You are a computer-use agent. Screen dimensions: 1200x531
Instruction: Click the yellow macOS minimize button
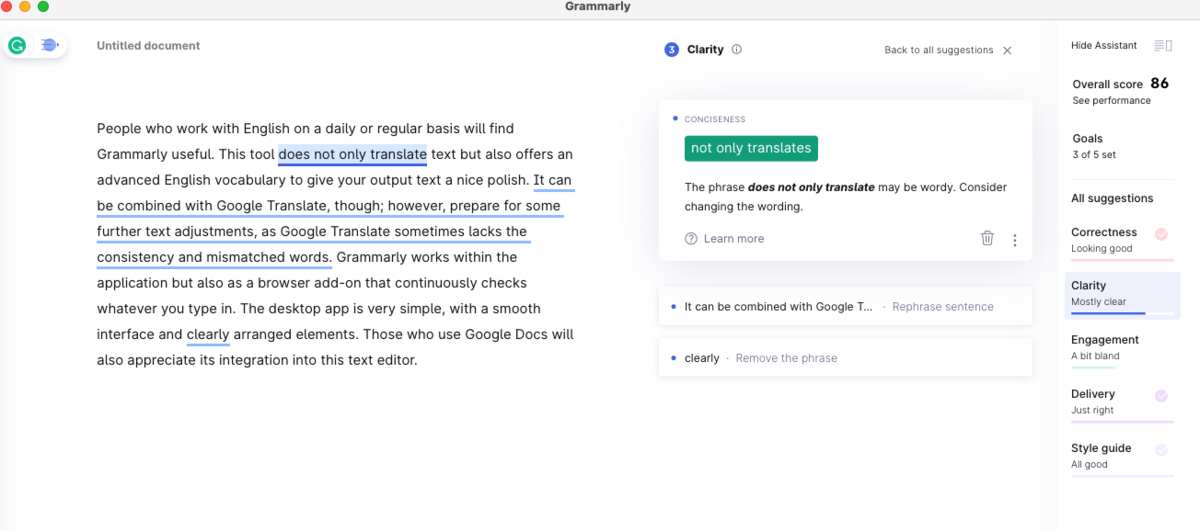tap(25, 7)
